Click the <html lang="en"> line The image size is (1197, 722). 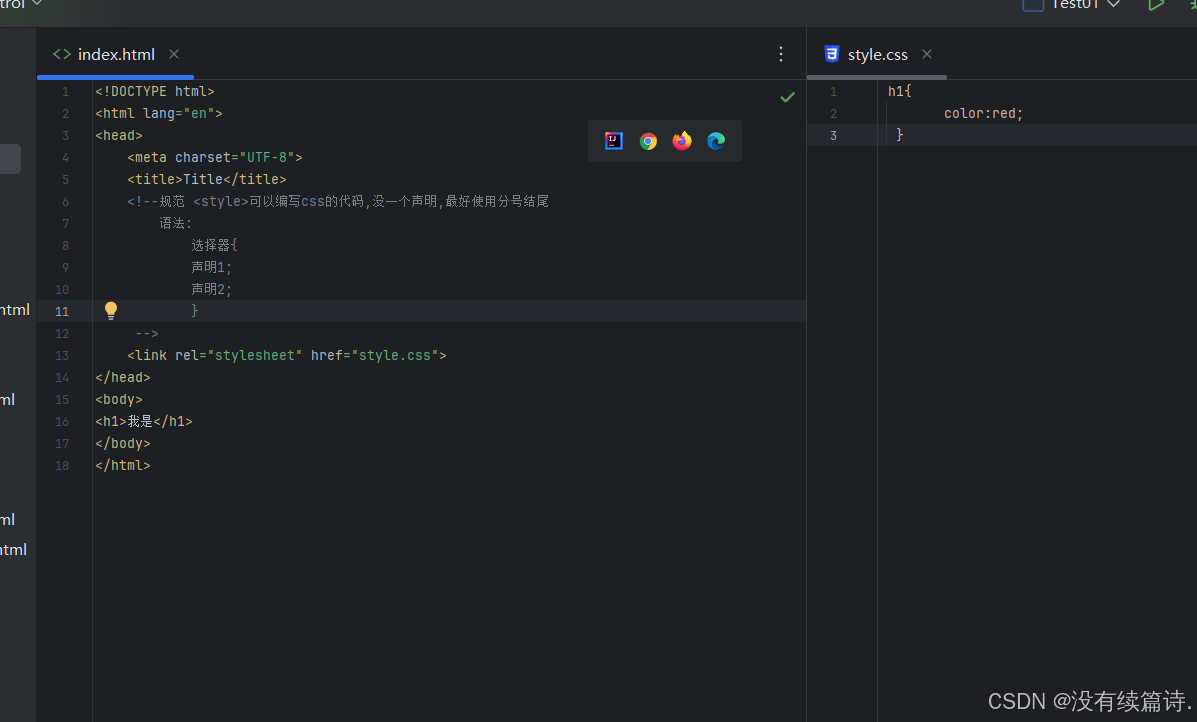[x=159, y=114]
